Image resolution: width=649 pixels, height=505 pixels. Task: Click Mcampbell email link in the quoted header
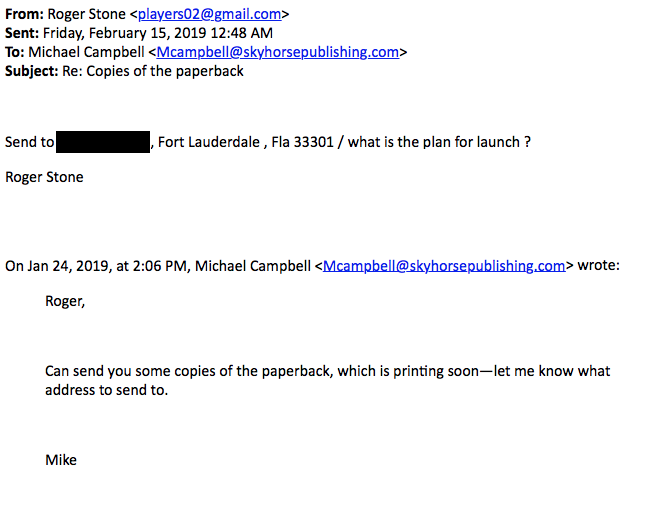point(444,265)
